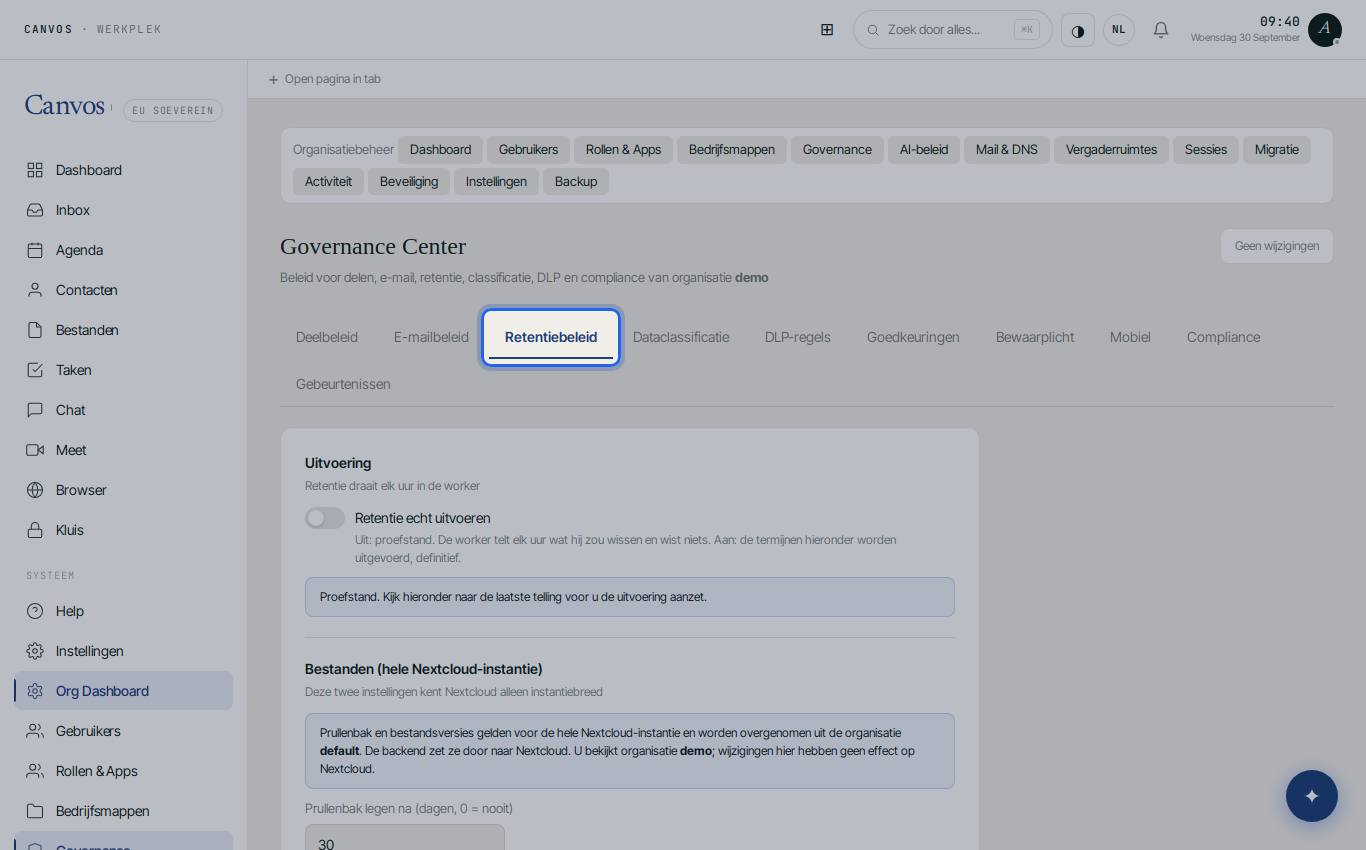Open the Compliance tab
This screenshot has height=850, width=1366.
tap(1223, 337)
